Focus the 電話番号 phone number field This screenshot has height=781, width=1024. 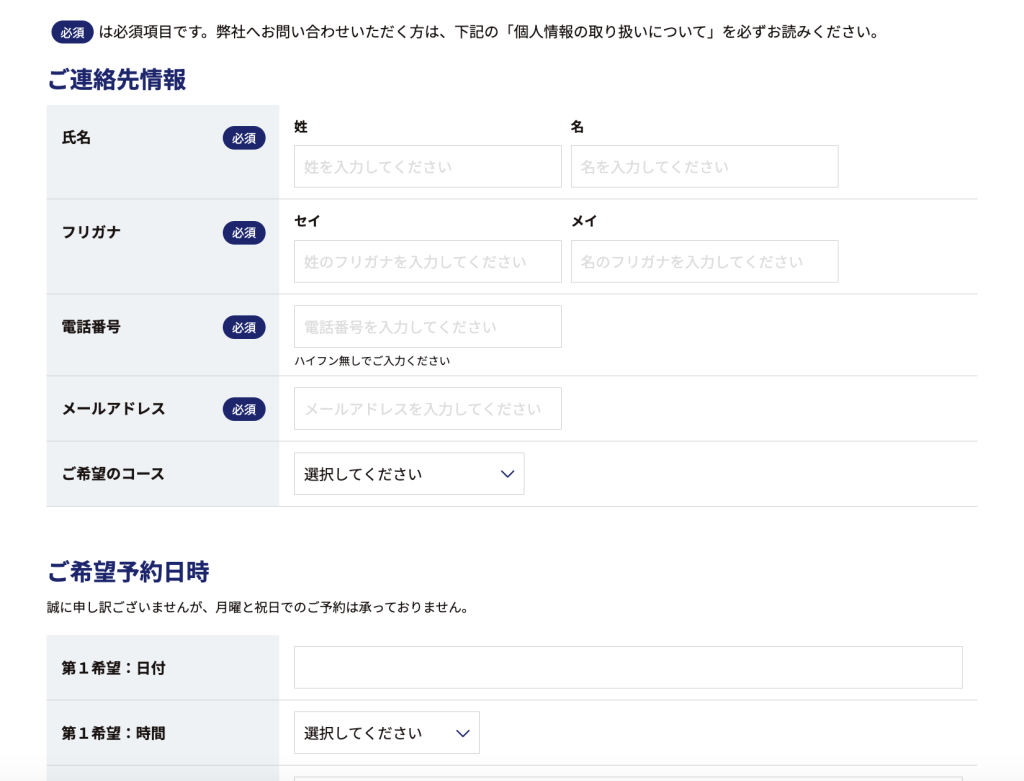coord(427,327)
